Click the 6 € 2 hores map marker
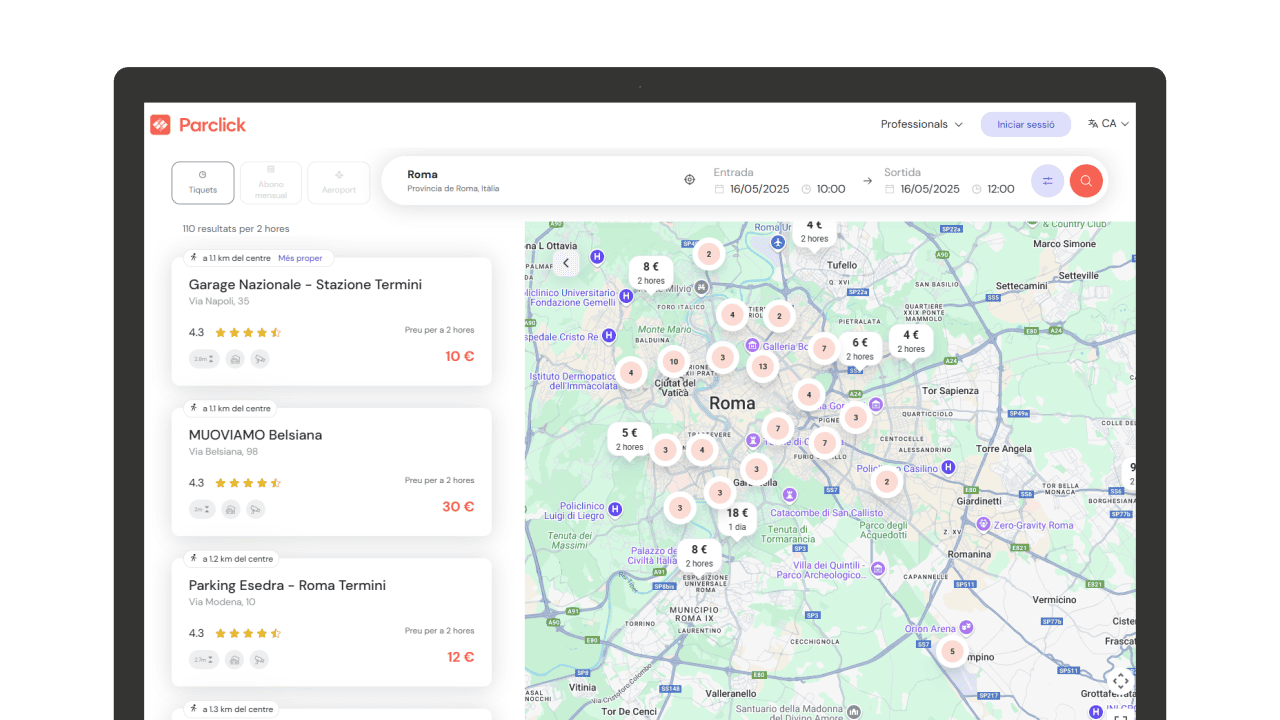The image size is (1280, 720). (x=860, y=349)
